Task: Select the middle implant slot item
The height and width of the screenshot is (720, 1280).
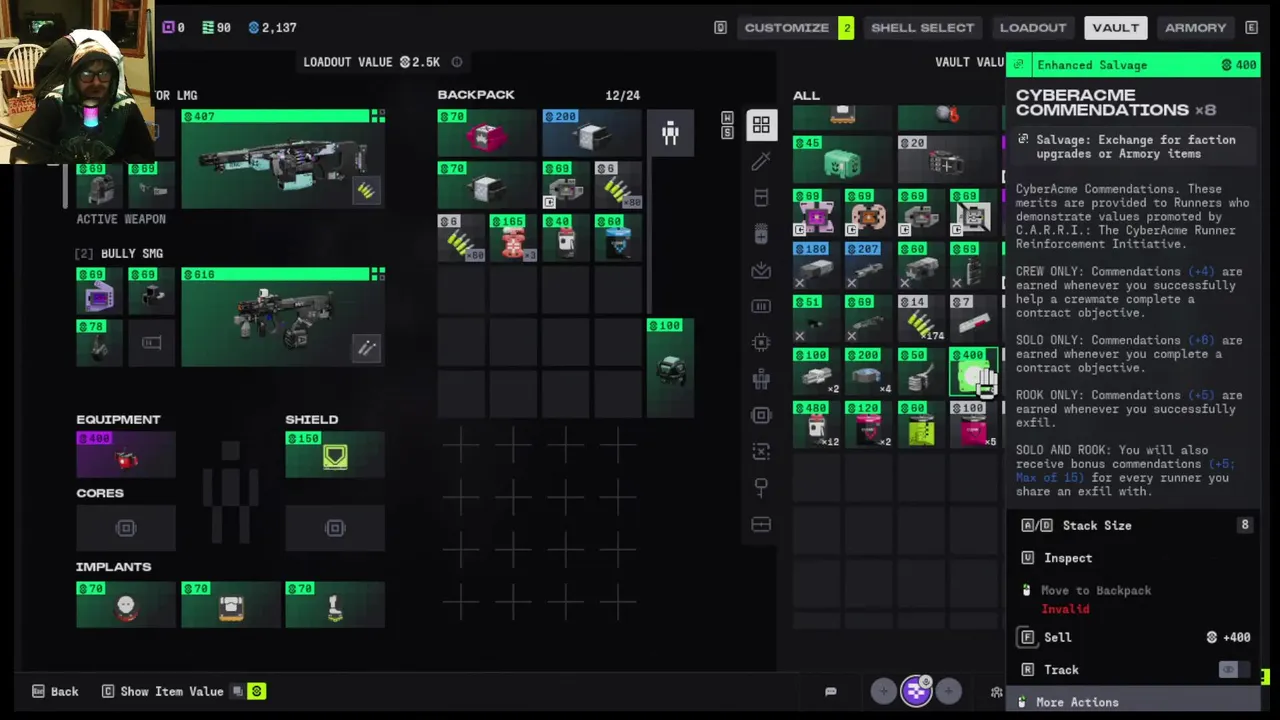Action: (x=231, y=604)
